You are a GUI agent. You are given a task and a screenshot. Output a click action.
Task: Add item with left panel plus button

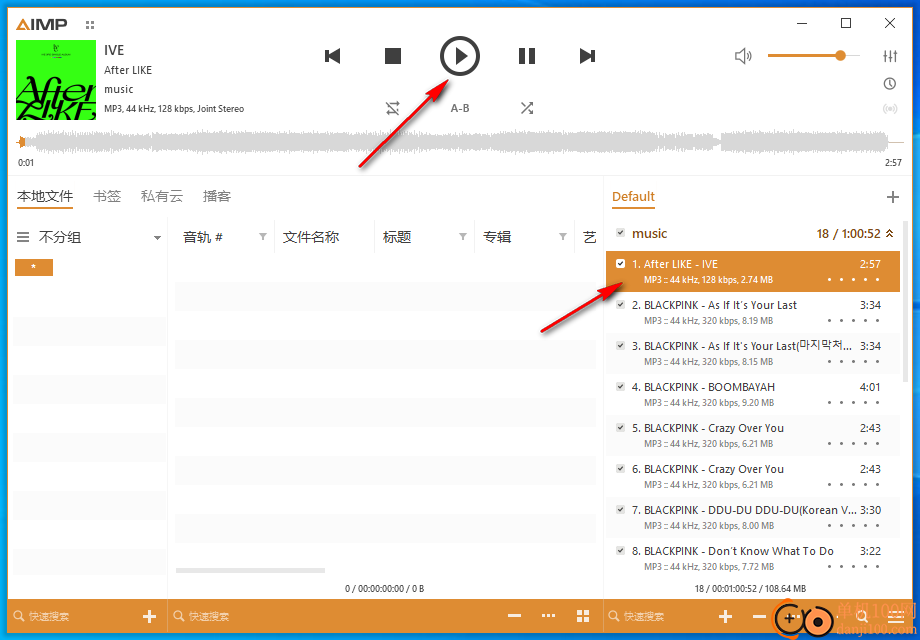(150, 616)
